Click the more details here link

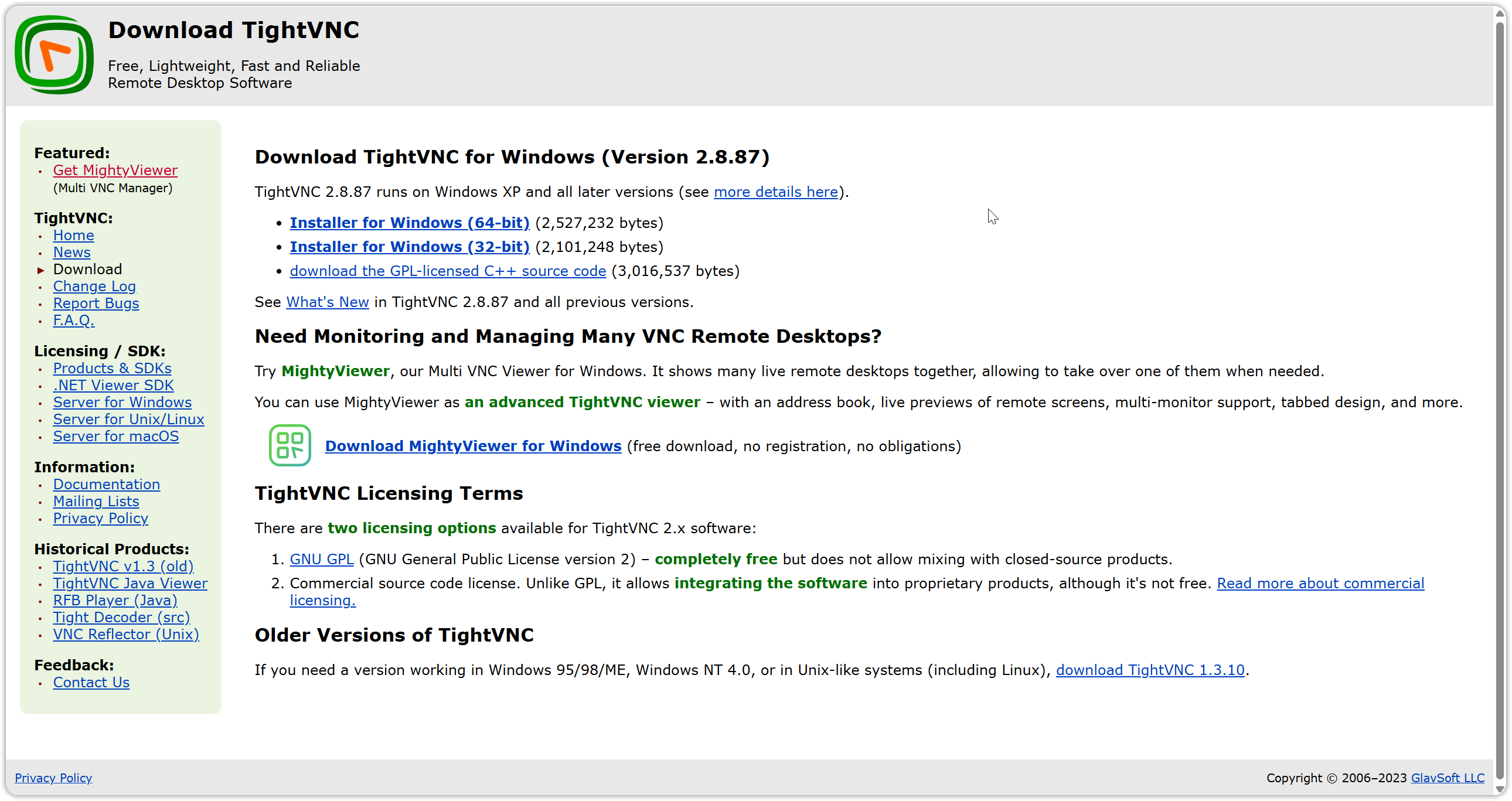pyautogui.click(x=776, y=192)
